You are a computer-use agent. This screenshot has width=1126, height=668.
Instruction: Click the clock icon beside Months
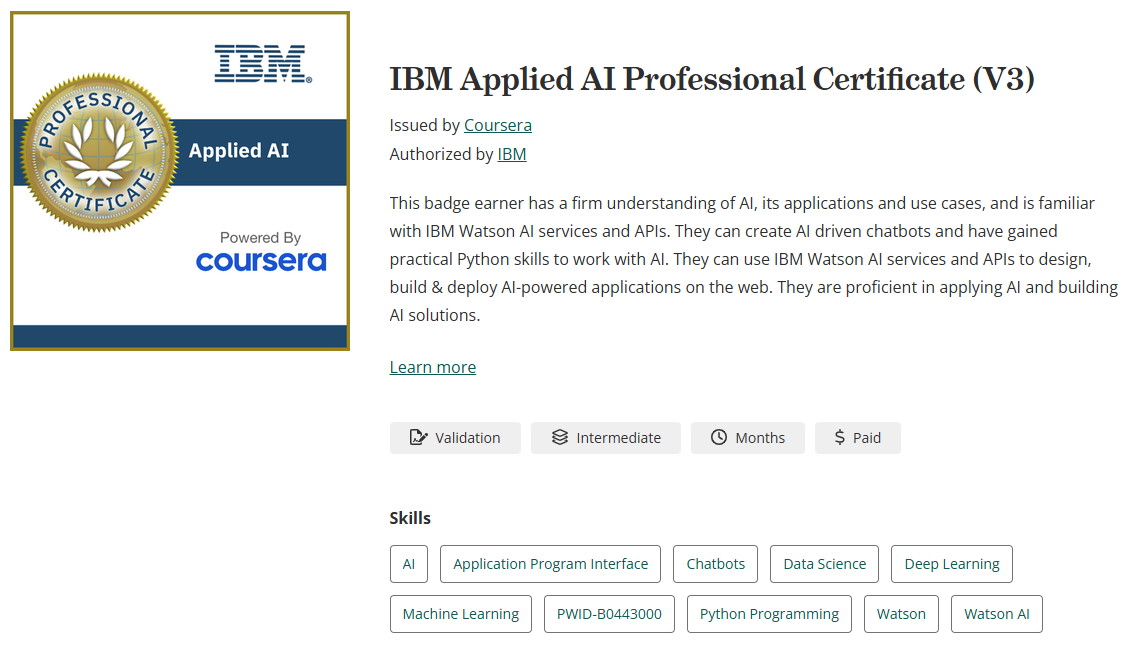(719, 437)
